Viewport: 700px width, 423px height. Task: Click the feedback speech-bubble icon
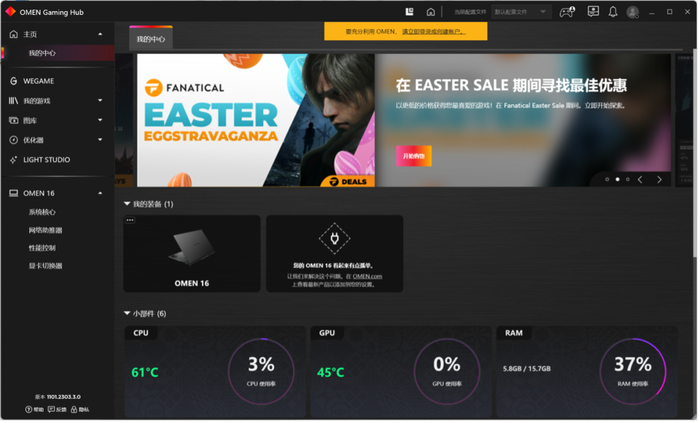click(x=51, y=409)
